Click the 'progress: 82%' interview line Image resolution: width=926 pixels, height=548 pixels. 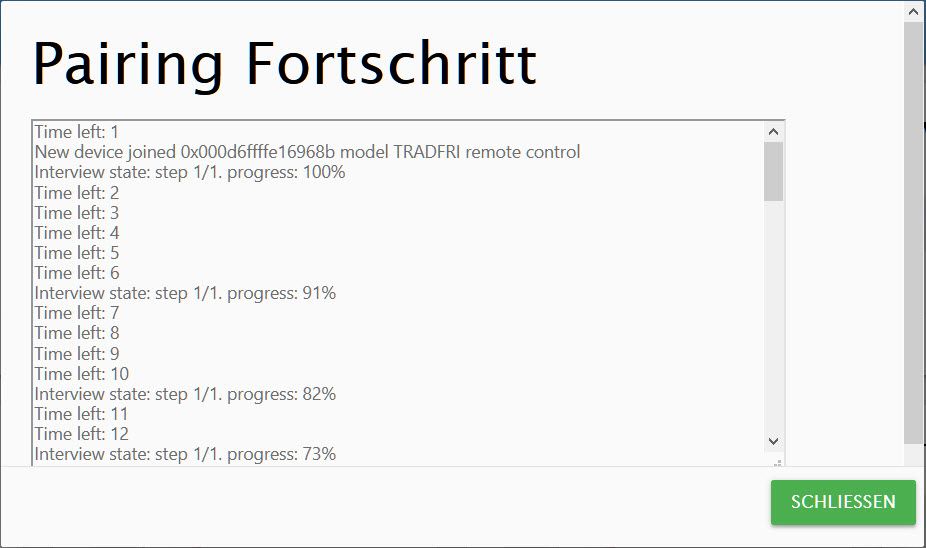point(185,394)
